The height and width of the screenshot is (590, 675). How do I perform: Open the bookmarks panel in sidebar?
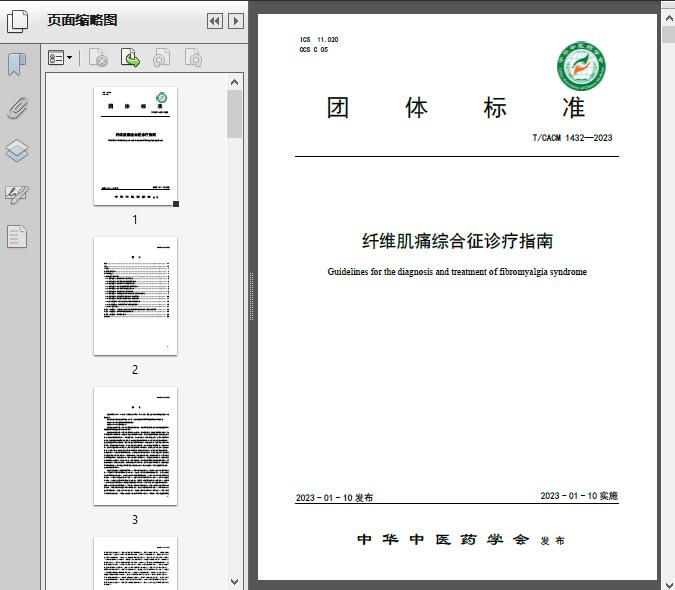point(17,65)
